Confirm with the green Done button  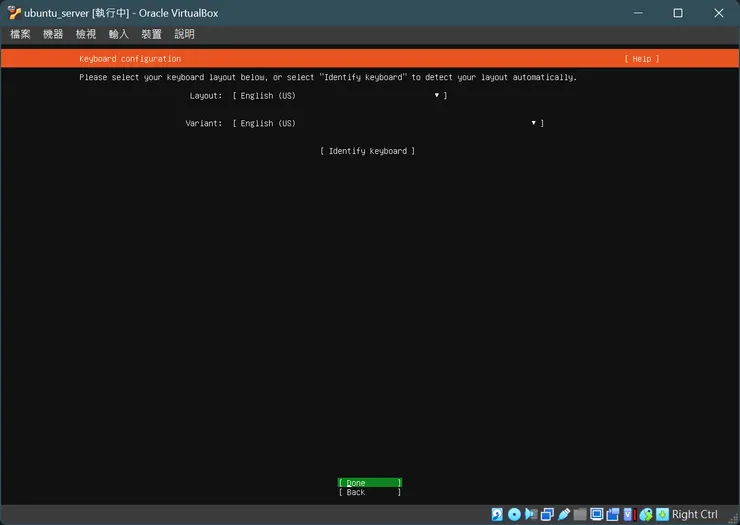[x=370, y=483]
